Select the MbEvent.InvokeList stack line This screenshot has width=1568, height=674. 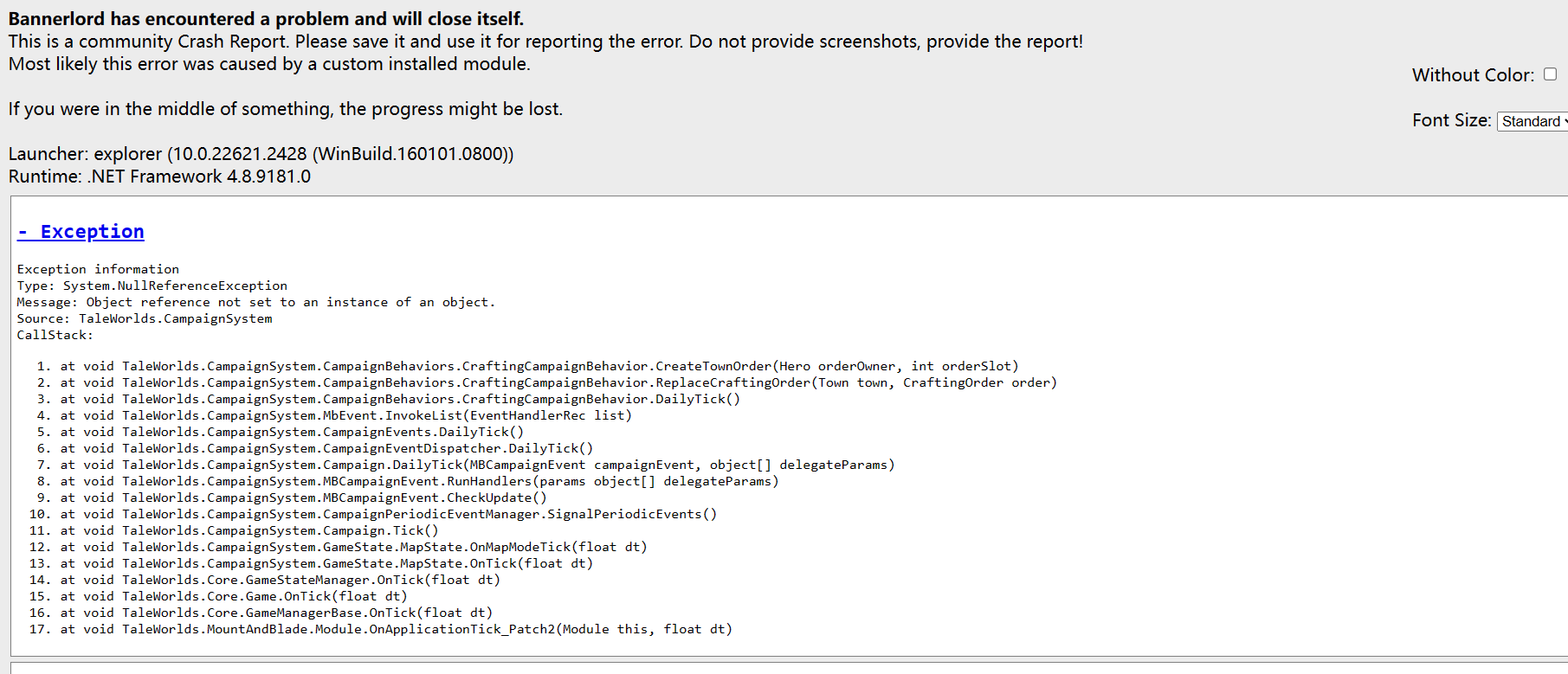click(346, 415)
